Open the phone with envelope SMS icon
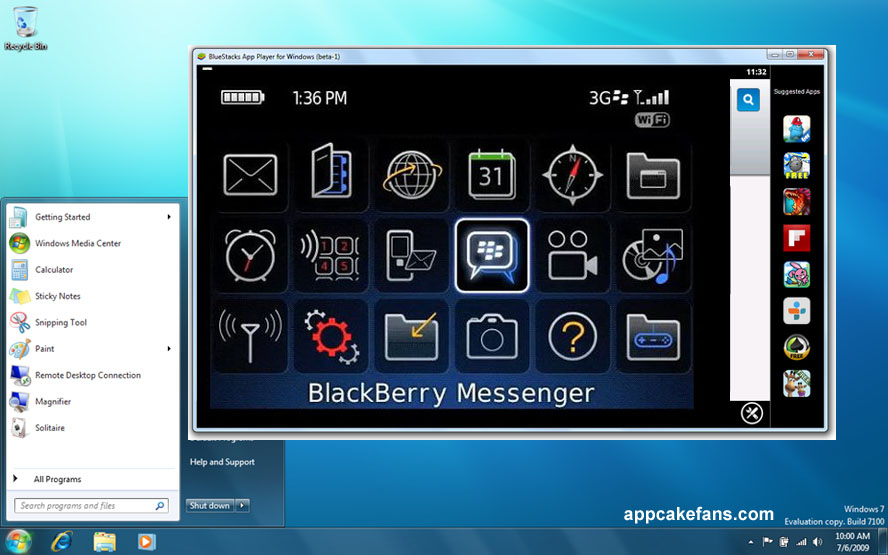The height and width of the screenshot is (555, 888). coord(411,256)
